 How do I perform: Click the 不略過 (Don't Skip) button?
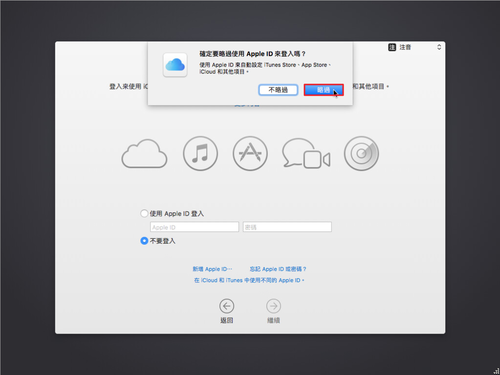(x=278, y=90)
